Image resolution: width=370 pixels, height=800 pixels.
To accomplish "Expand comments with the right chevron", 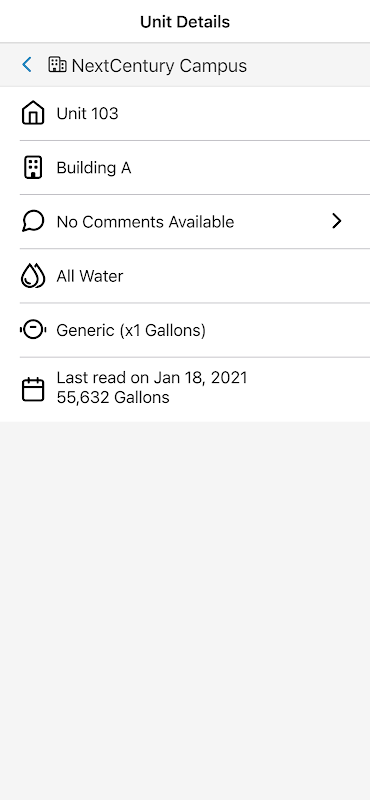I will tap(336, 221).
